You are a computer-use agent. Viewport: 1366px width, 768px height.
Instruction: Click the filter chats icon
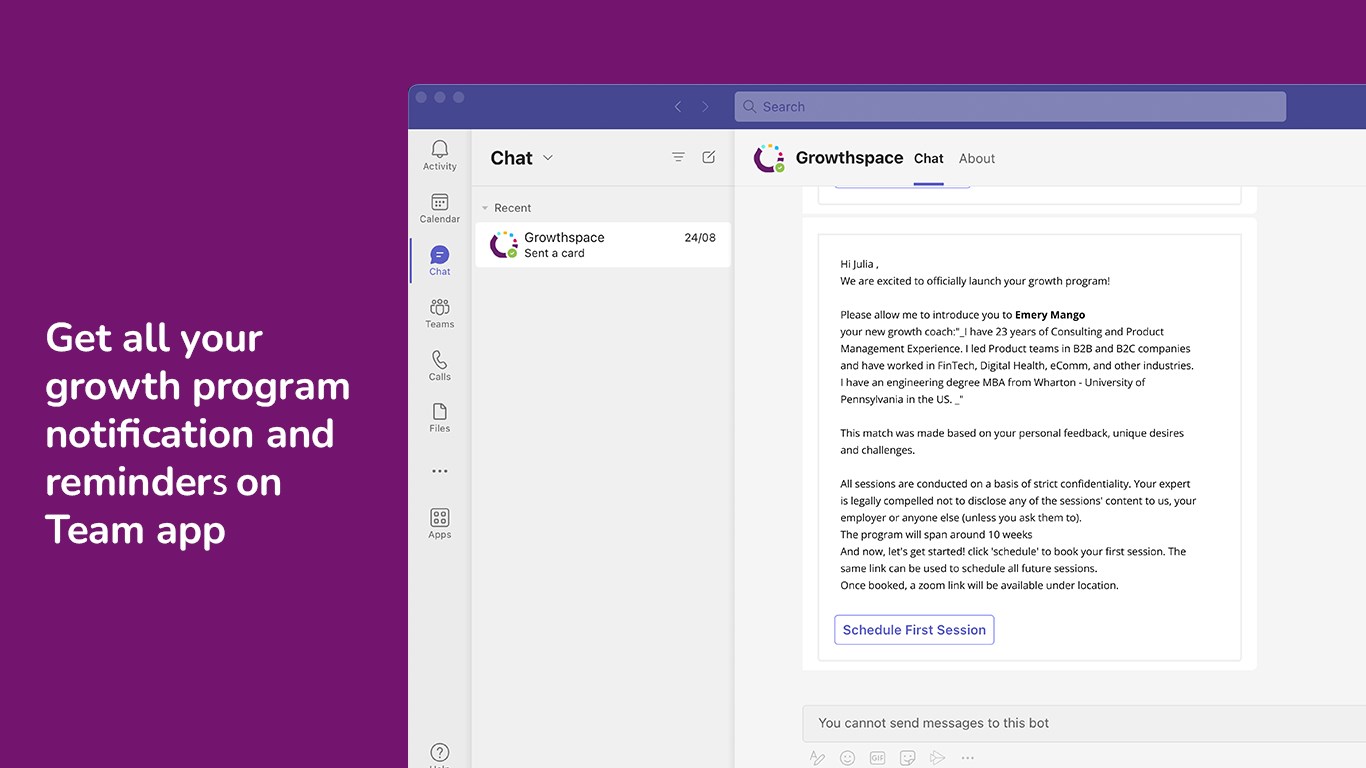click(678, 157)
